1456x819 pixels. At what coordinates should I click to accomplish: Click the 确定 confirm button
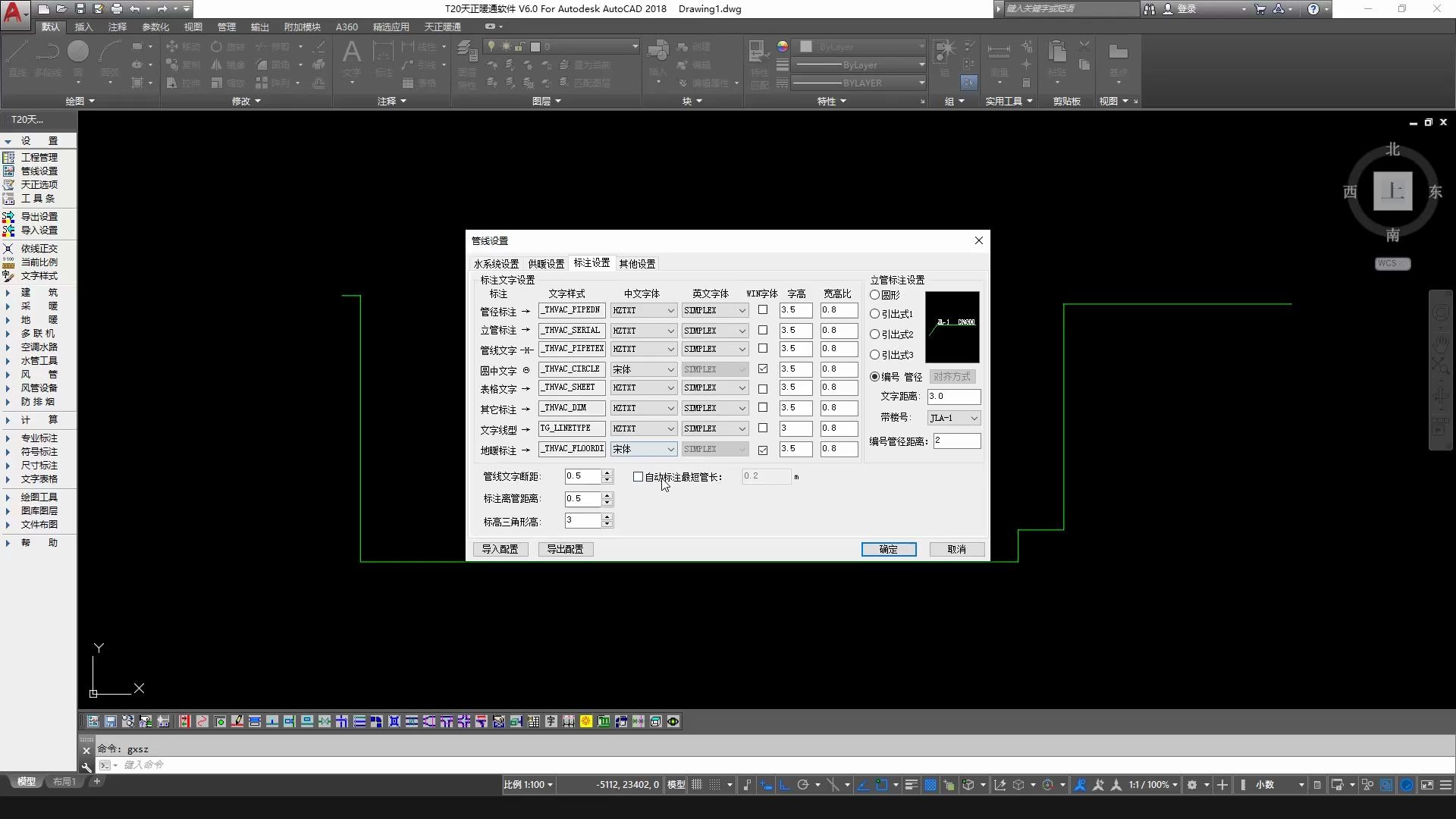888,548
